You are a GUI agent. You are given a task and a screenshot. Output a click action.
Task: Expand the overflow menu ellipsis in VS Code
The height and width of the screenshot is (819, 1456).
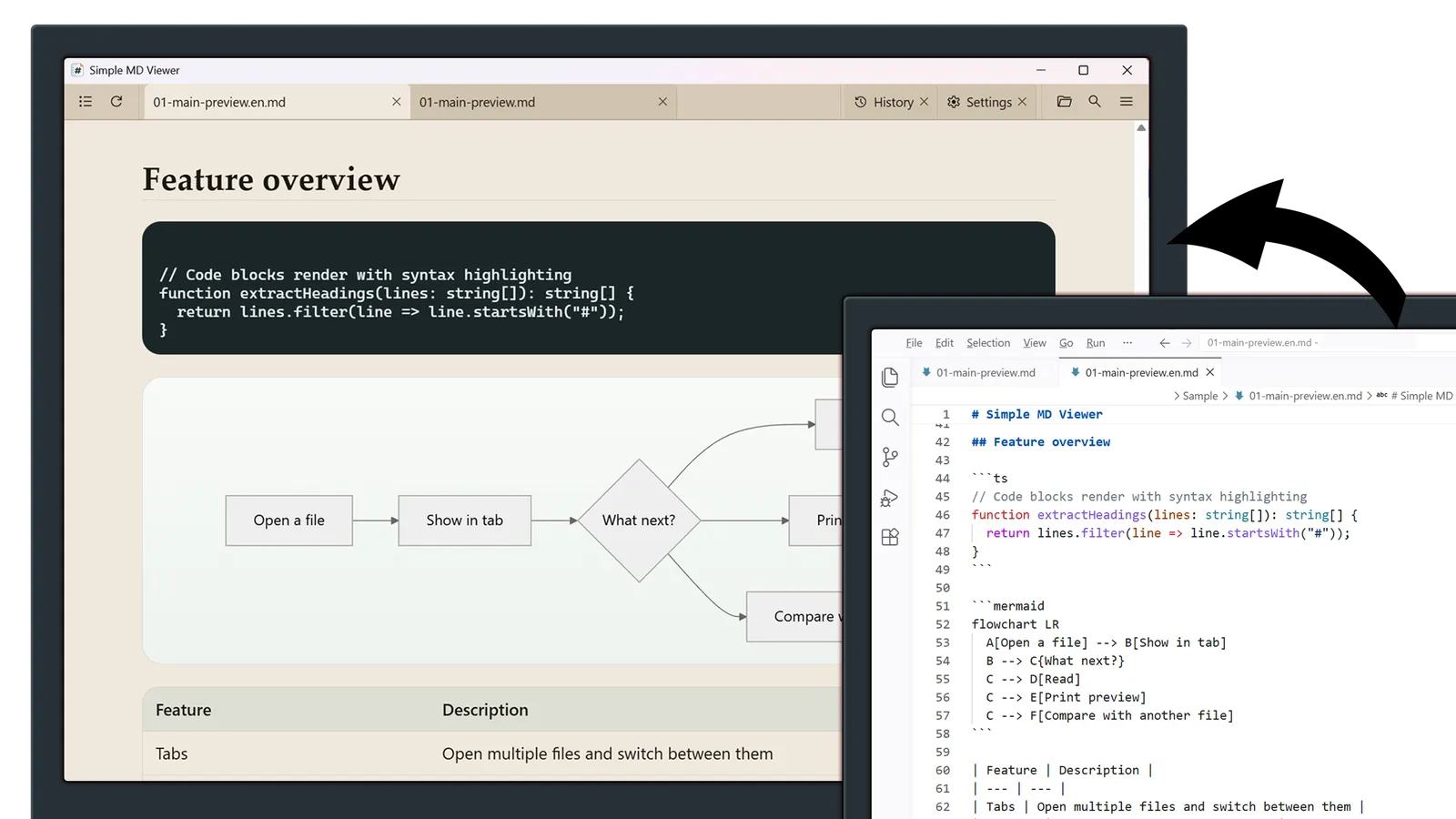pos(1127,343)
